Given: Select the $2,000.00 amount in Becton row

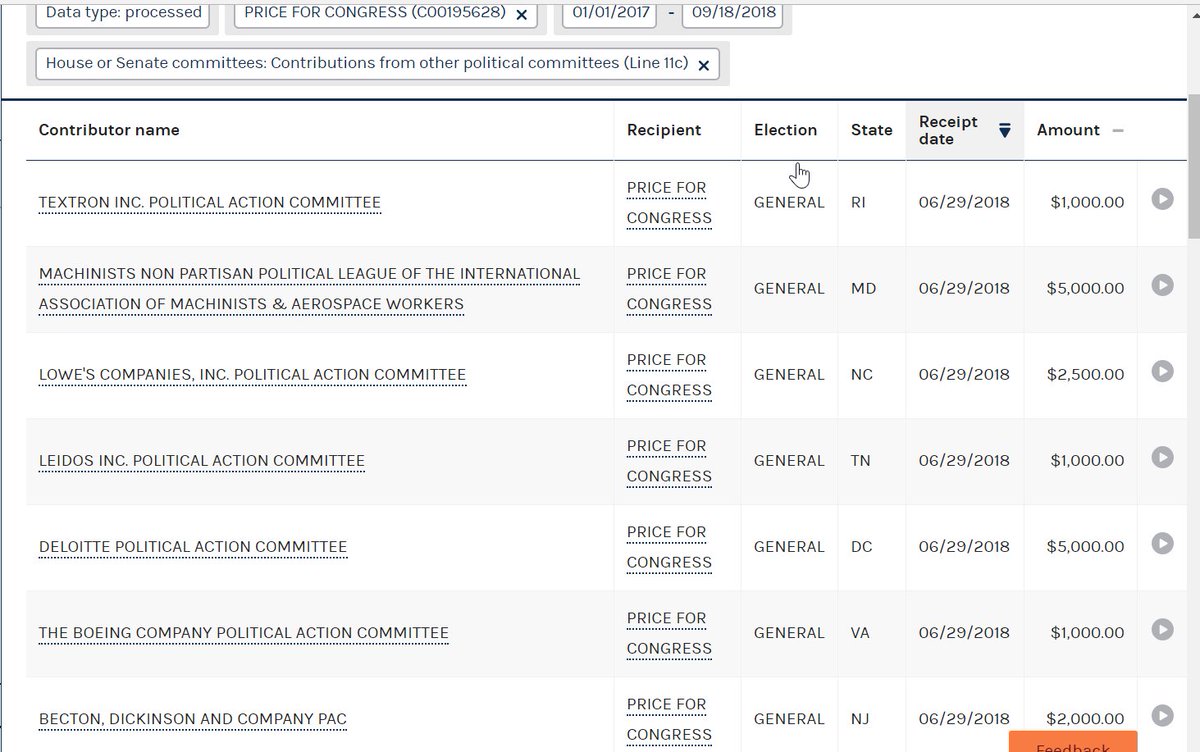Looking at the screenshot, I should 1085,718.
